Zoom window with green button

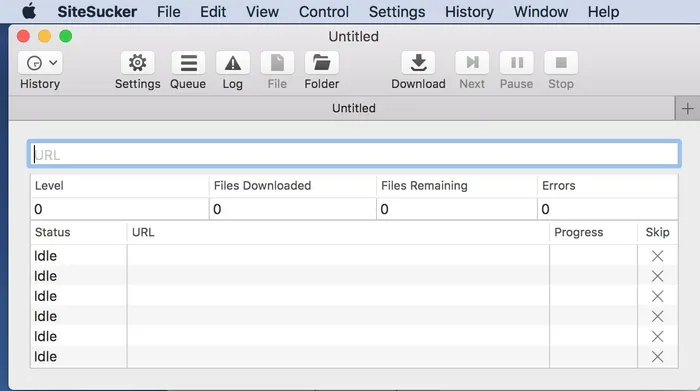click(66, 36)
